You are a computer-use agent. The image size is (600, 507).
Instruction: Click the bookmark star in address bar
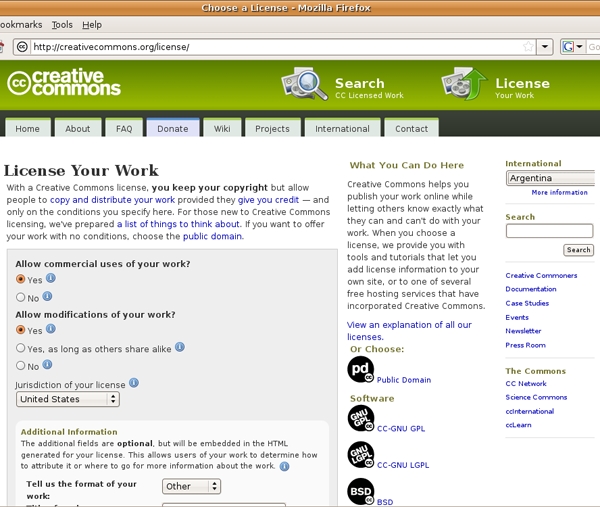click(528, 47)
